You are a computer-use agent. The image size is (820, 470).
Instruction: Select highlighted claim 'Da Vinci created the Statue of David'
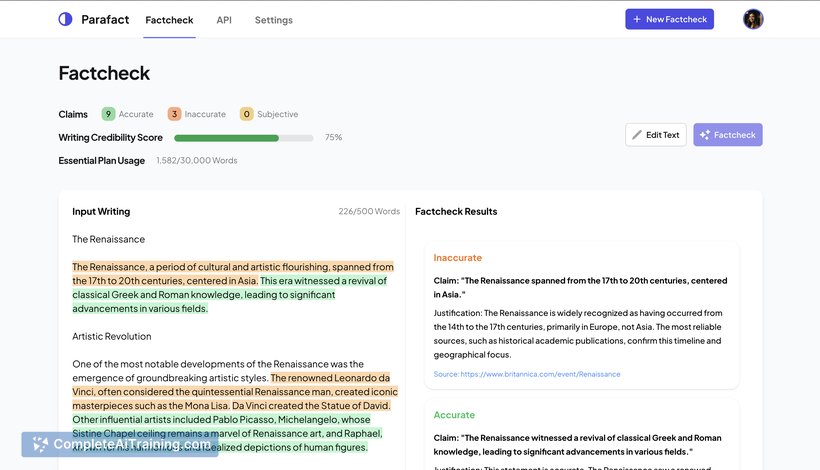point(311,406)
